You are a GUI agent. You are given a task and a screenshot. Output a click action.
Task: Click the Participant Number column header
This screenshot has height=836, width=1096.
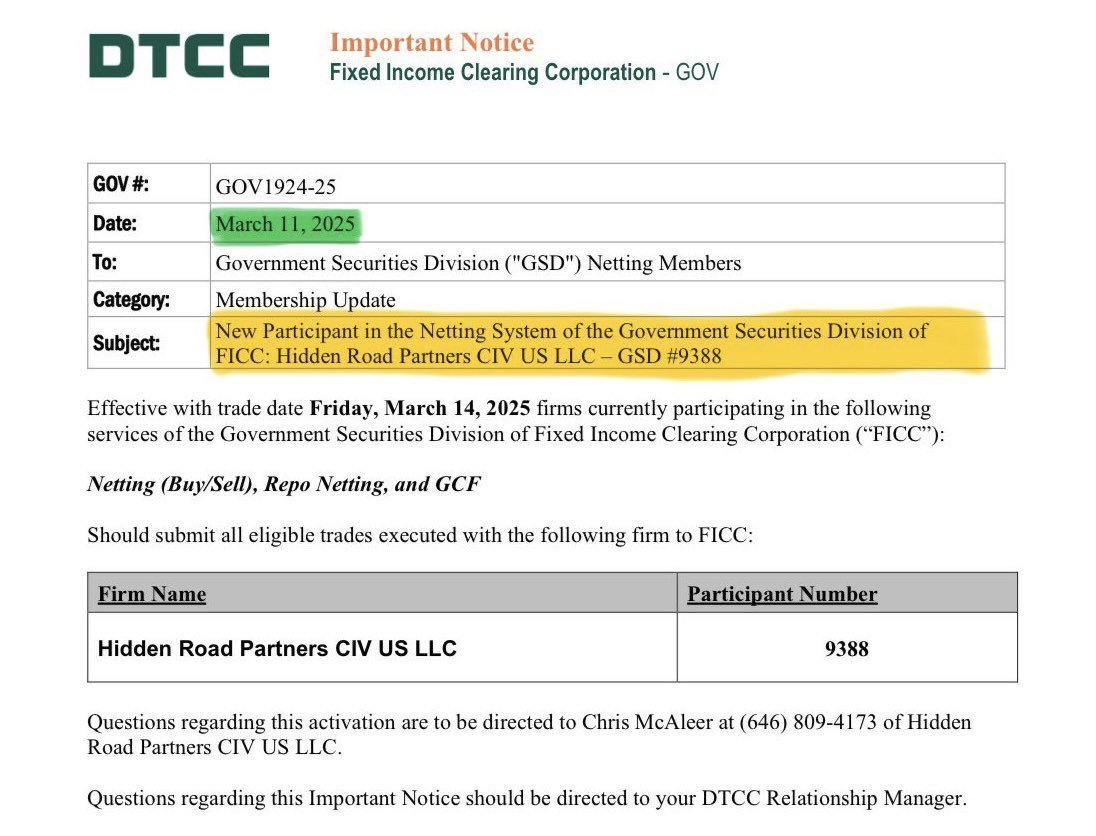tap(782, 593)
